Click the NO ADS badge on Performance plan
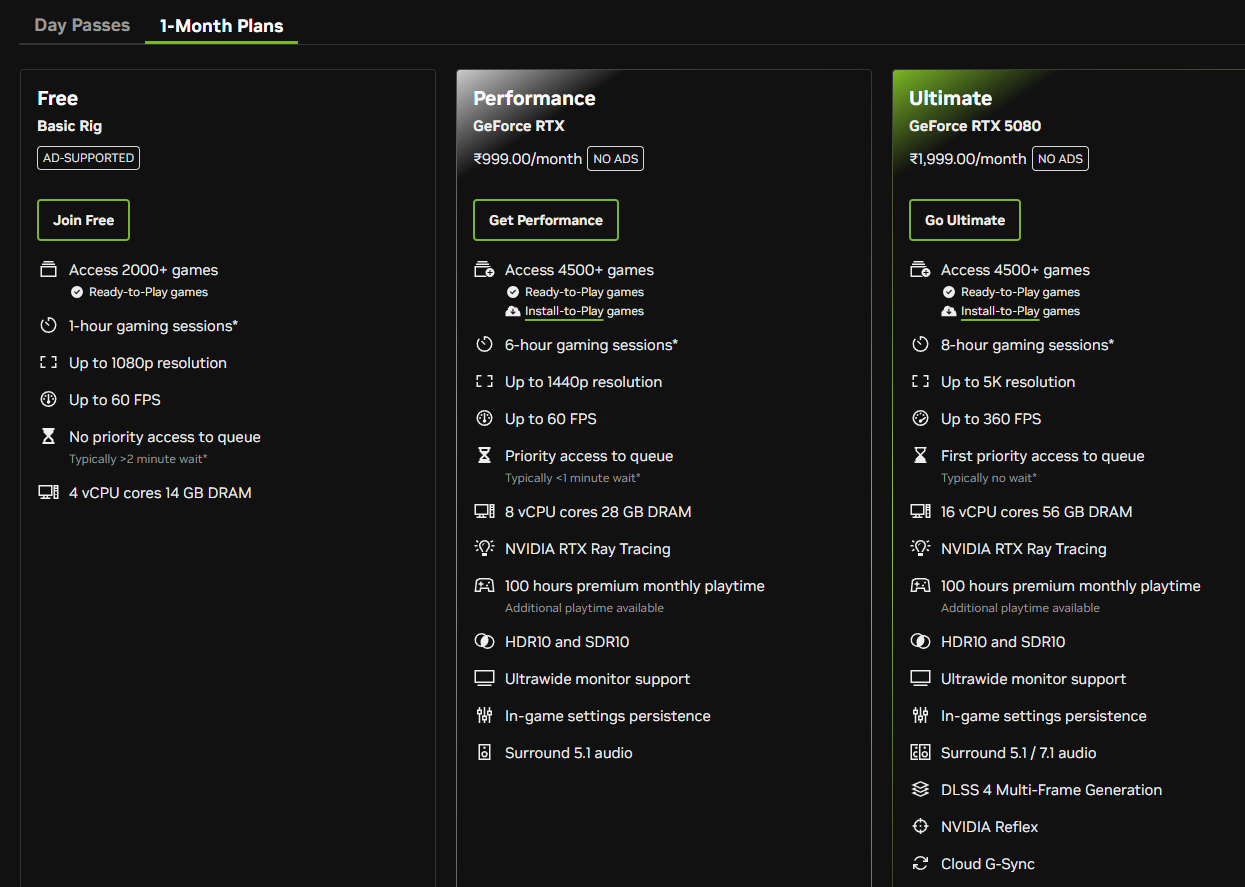This screenshot has width=1245, height=887. [615, 159]
